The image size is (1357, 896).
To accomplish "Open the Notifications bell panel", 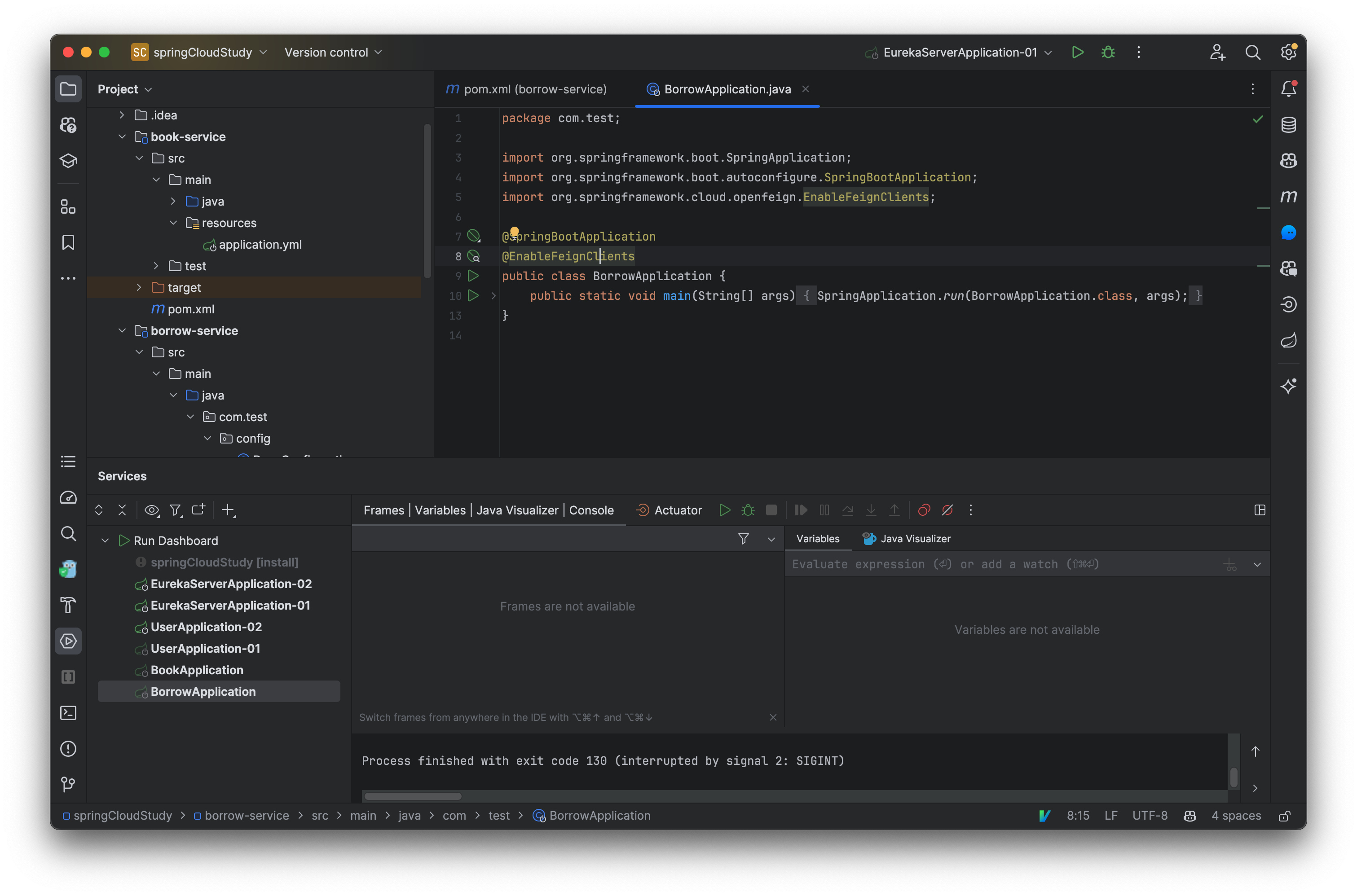I will coord(1289,88).
